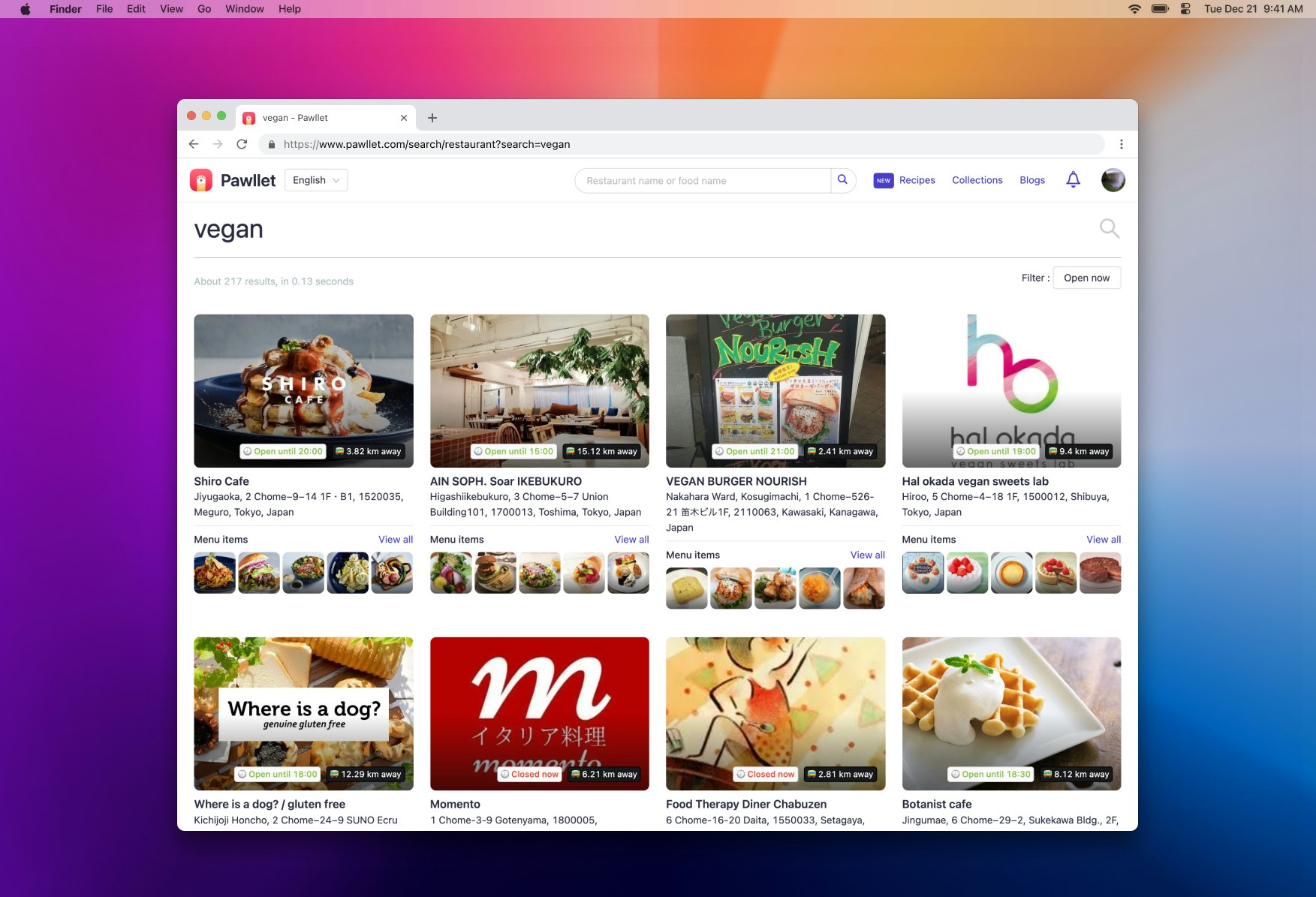This screenshot has width=1316, height=897.
Task: Click the Wi-Fi status icon
Action: tap(1134, 9)
